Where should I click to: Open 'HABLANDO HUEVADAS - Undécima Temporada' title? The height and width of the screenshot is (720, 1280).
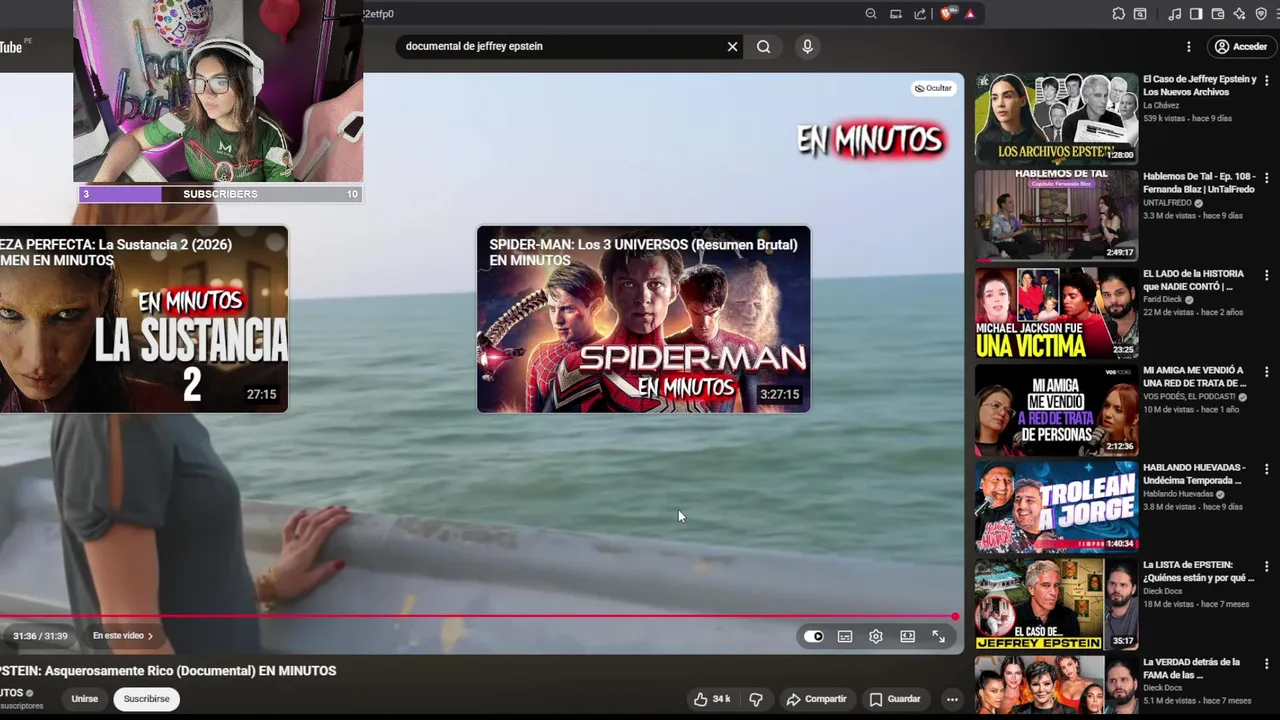(1194, 474)
